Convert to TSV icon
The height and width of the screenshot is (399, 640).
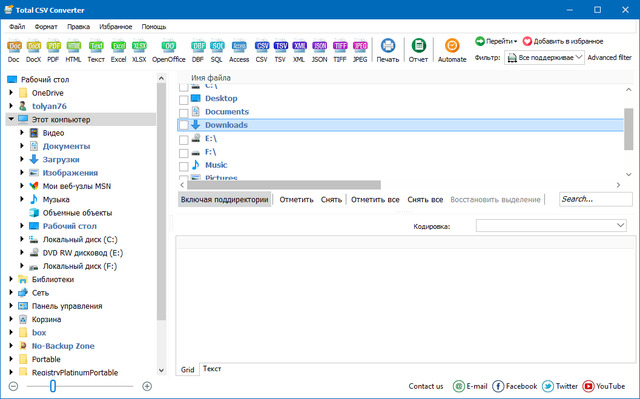coord(280,46)
